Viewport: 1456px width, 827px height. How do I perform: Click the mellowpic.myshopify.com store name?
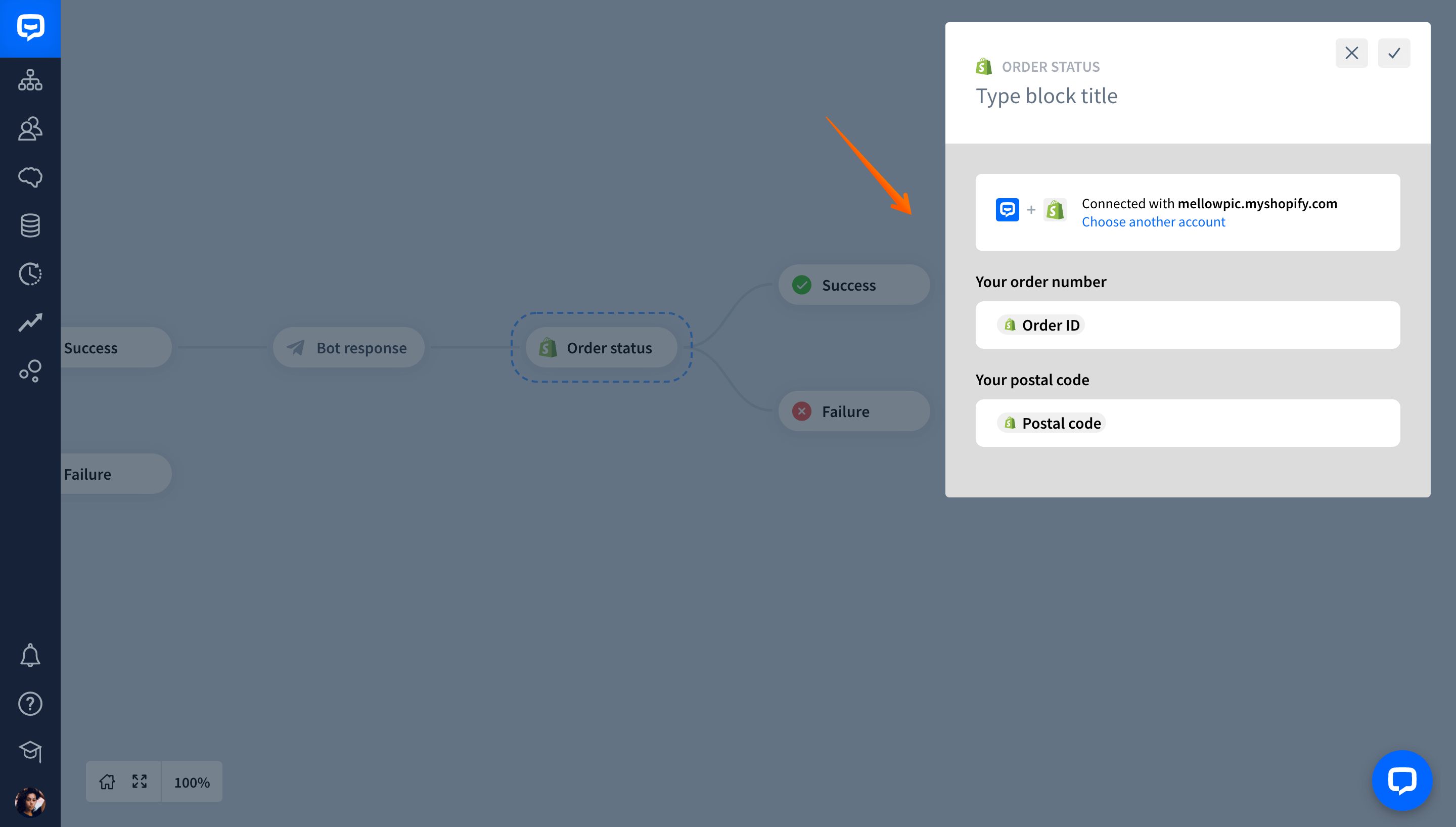[1257, 203]
